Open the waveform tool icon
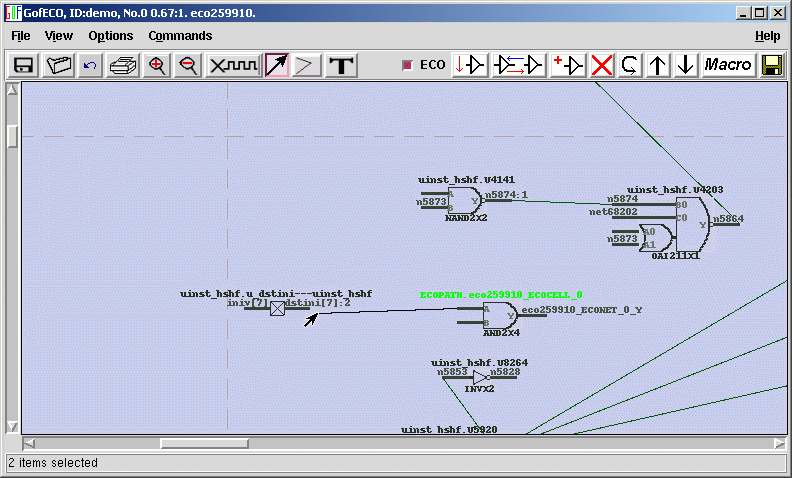Screen dimensions: 792x478 (x=233, y=65)
